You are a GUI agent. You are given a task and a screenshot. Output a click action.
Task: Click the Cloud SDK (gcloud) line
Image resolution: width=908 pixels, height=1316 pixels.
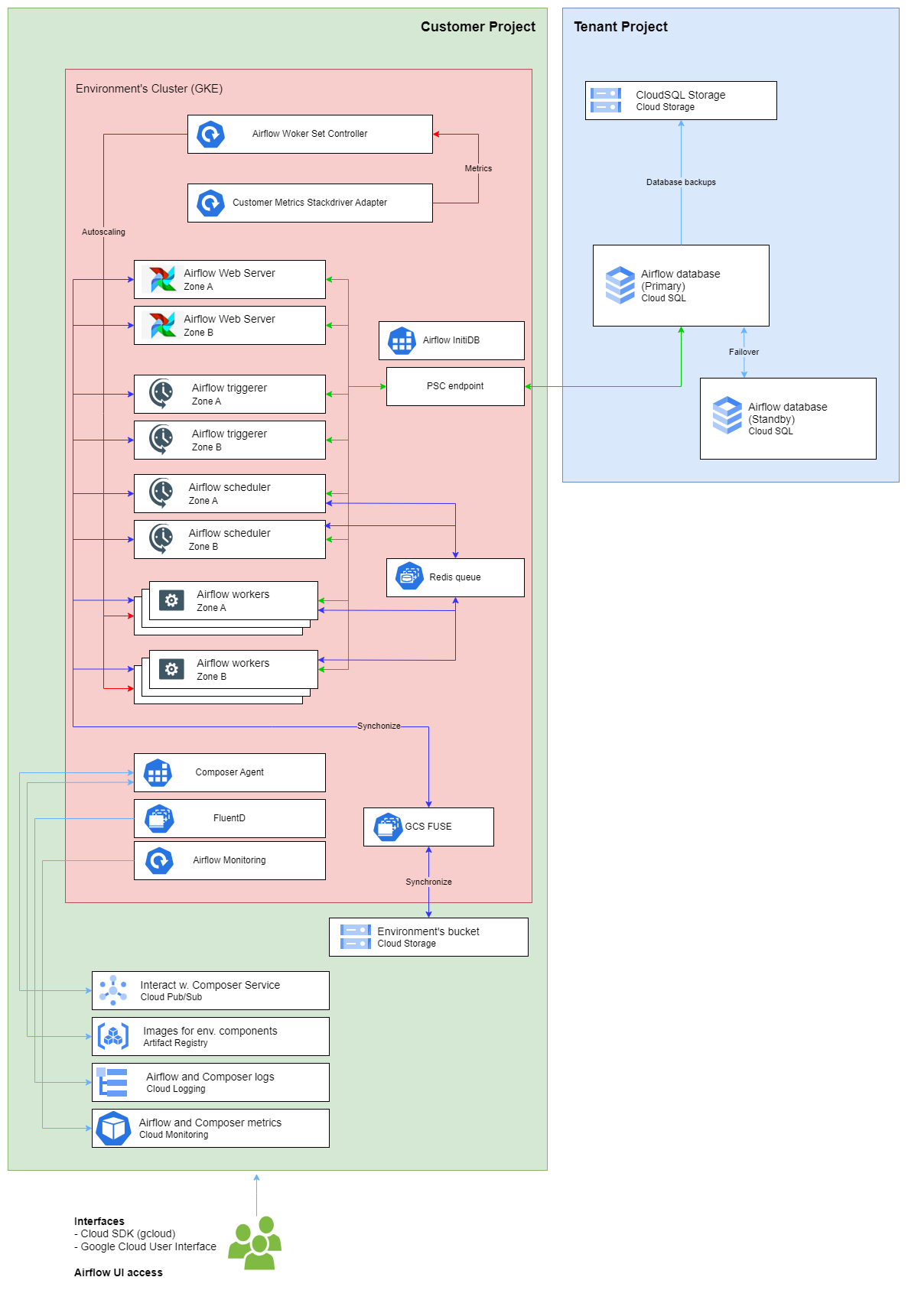click(x=125, y=1233)
